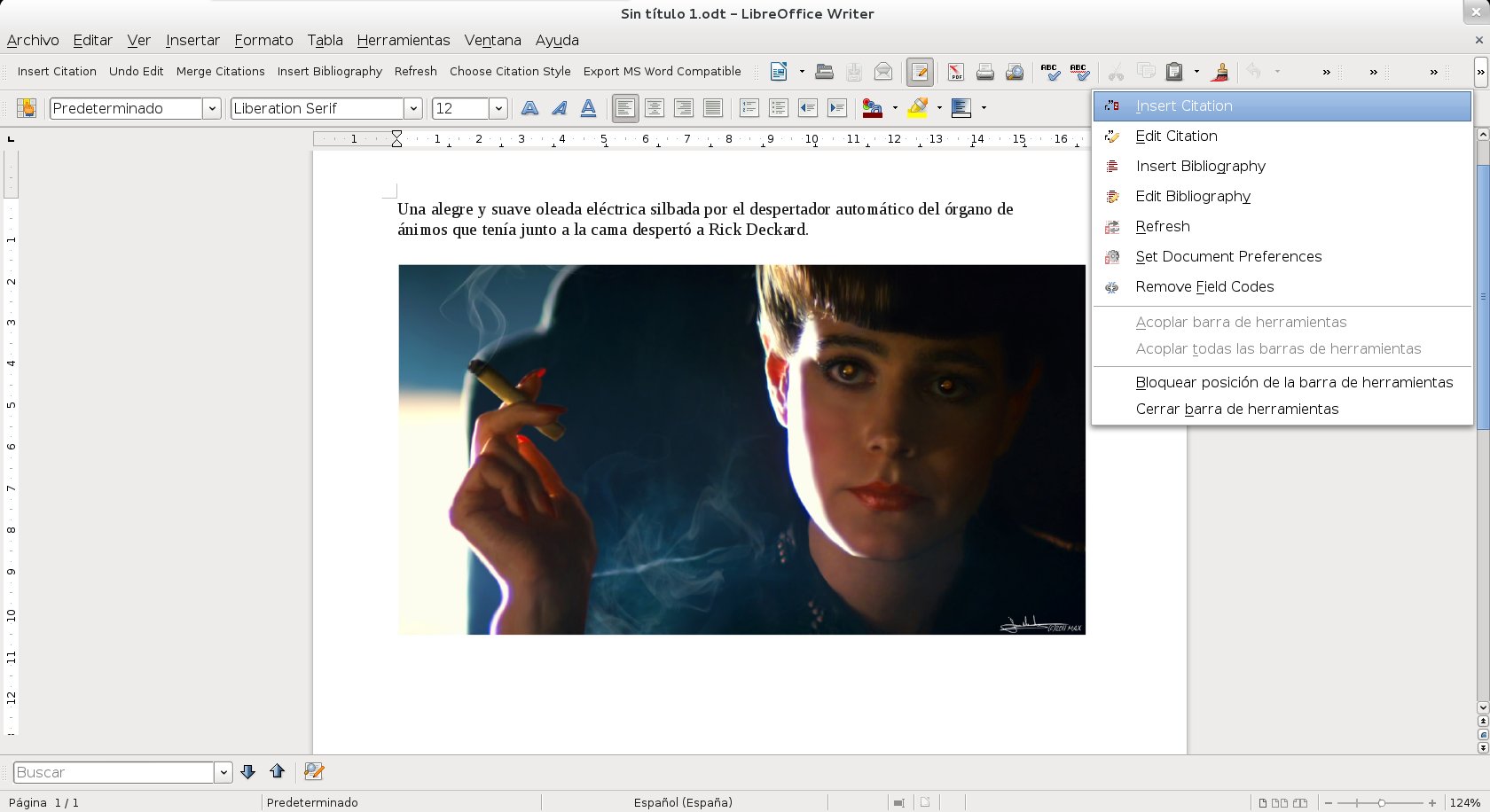Open the Formato menu
The image size is (1490, 812).
[x=263, y=40]
